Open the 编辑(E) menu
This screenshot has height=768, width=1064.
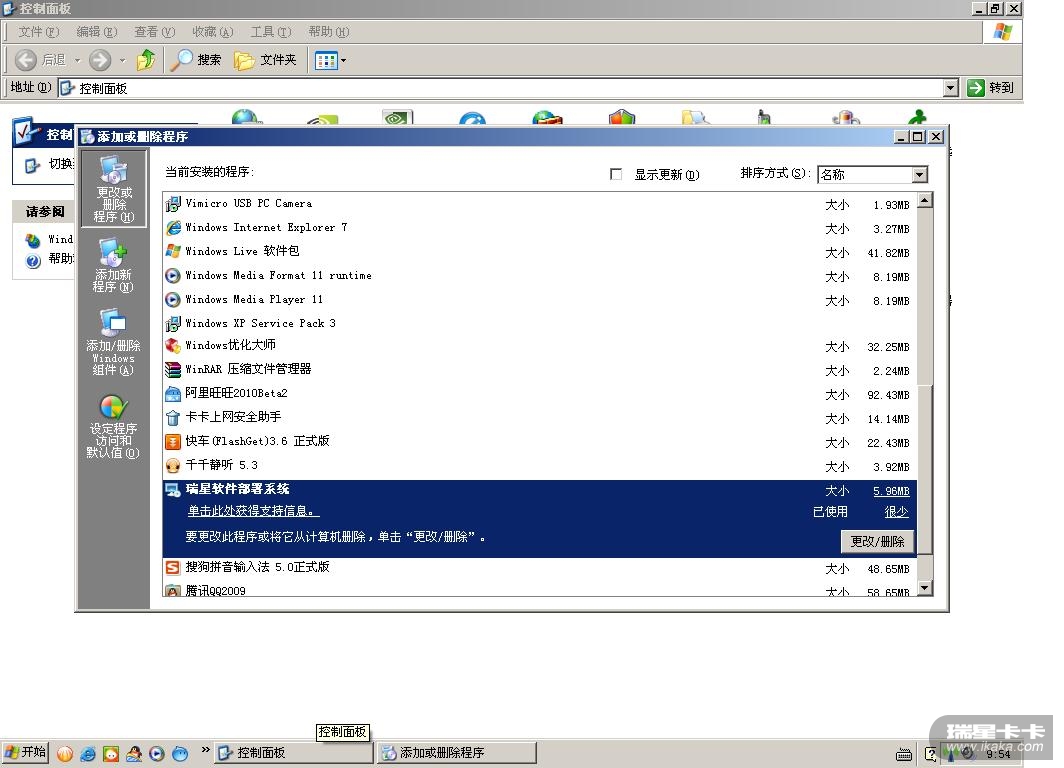pos(96,32)
